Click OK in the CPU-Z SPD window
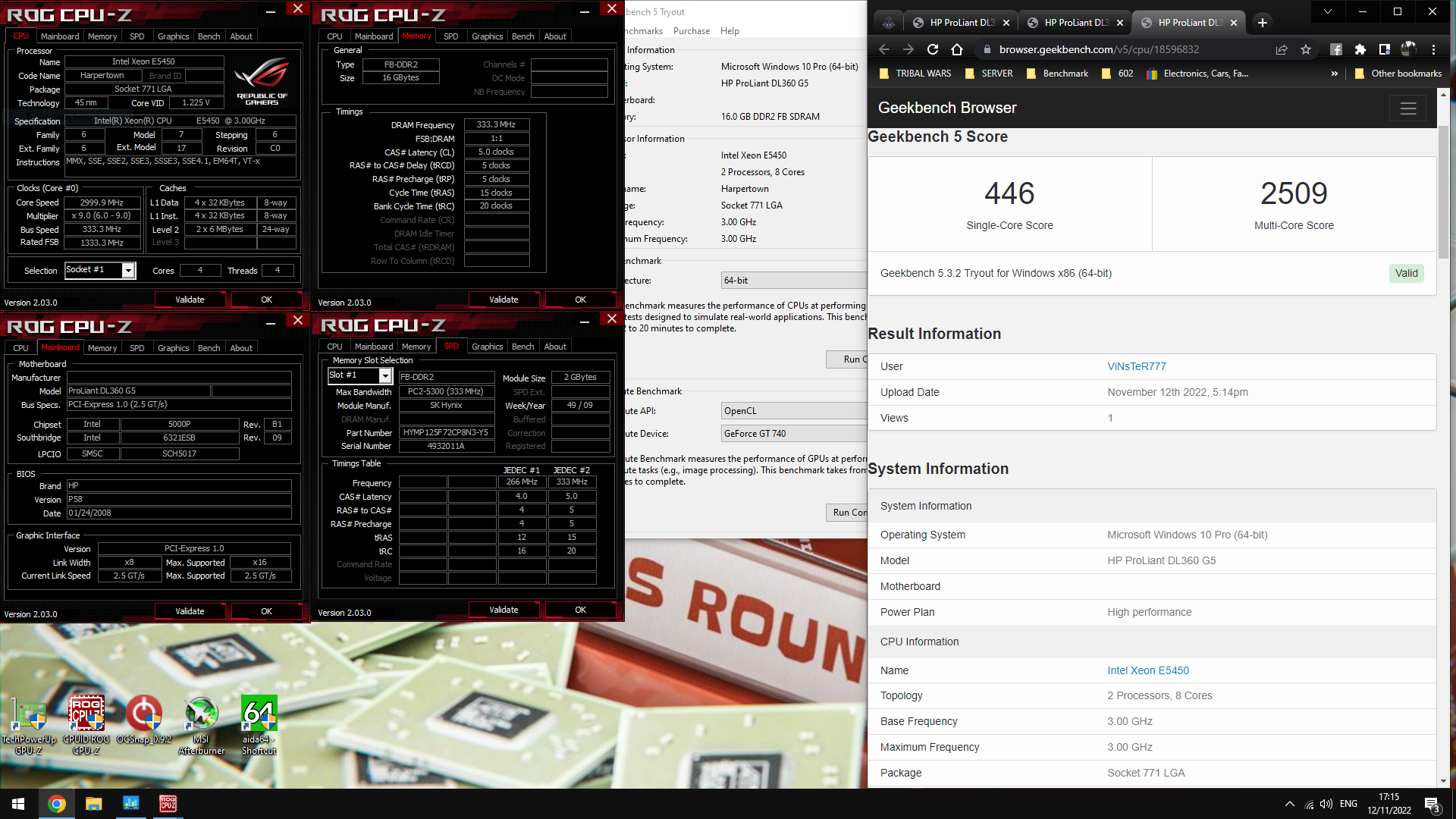 [x=580, y=610]
